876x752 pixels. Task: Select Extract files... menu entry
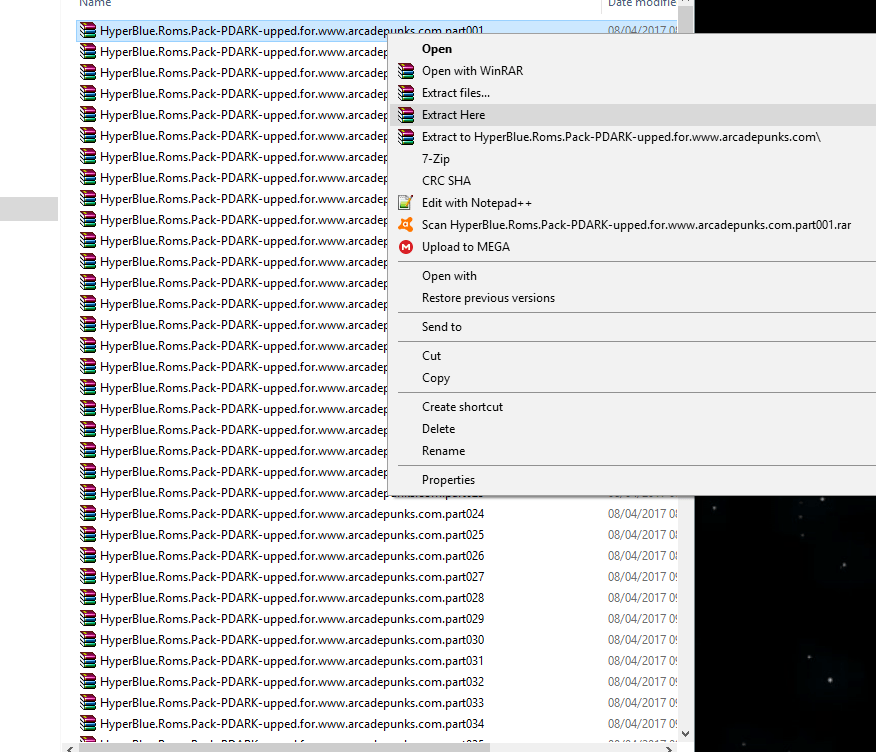click(632, 93)
